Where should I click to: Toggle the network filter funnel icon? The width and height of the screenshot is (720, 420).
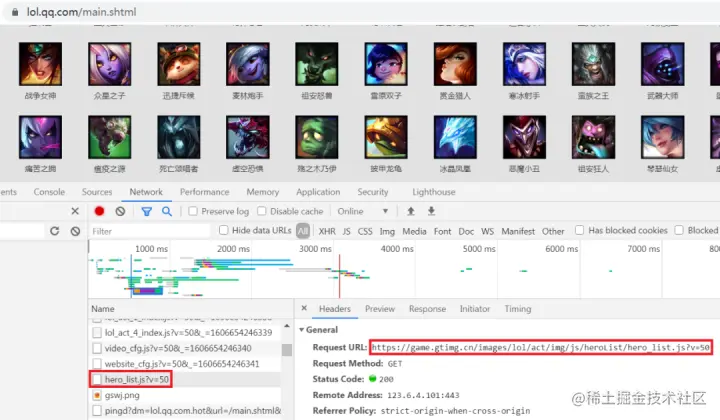click(x=146, y=211)
